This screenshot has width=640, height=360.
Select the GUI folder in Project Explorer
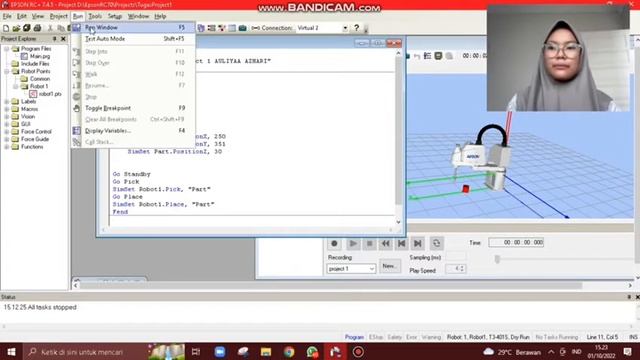click(x=25, y=124)
